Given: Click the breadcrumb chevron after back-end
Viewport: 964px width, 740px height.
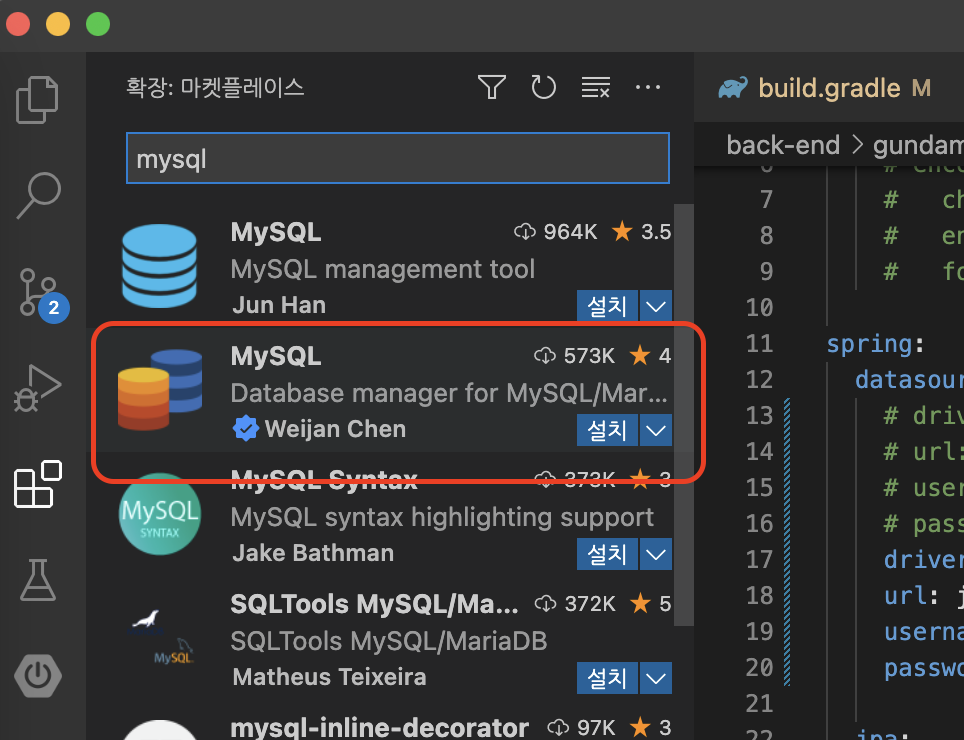Looking at the screenshot, I should click(857, 146).
